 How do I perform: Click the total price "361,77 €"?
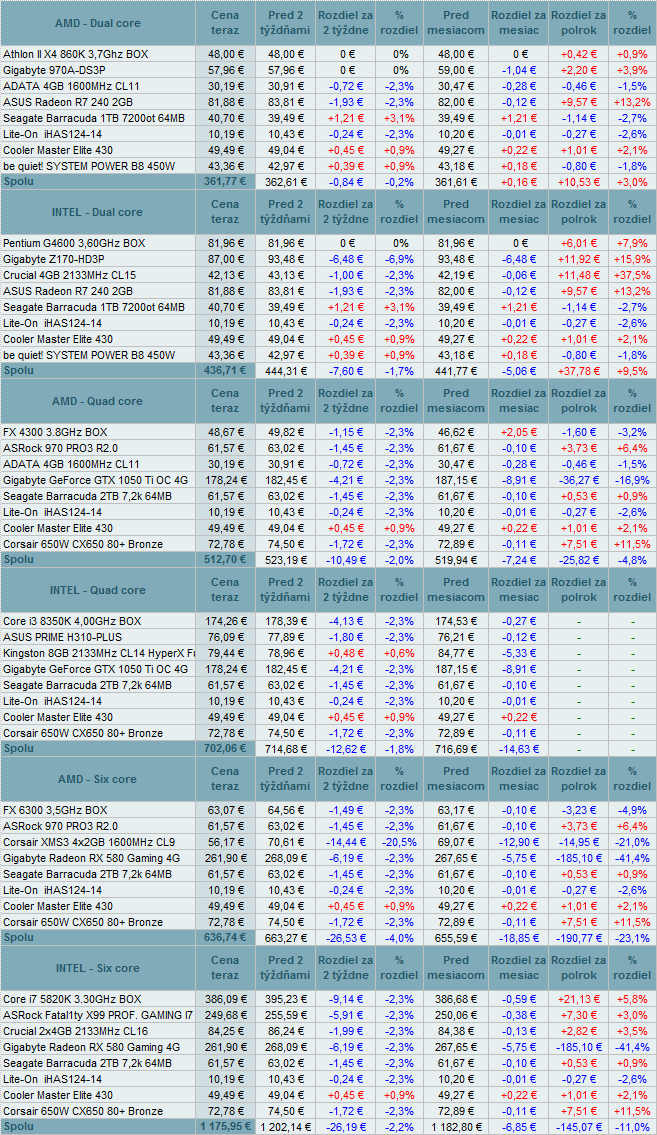(x=226, y=181)
